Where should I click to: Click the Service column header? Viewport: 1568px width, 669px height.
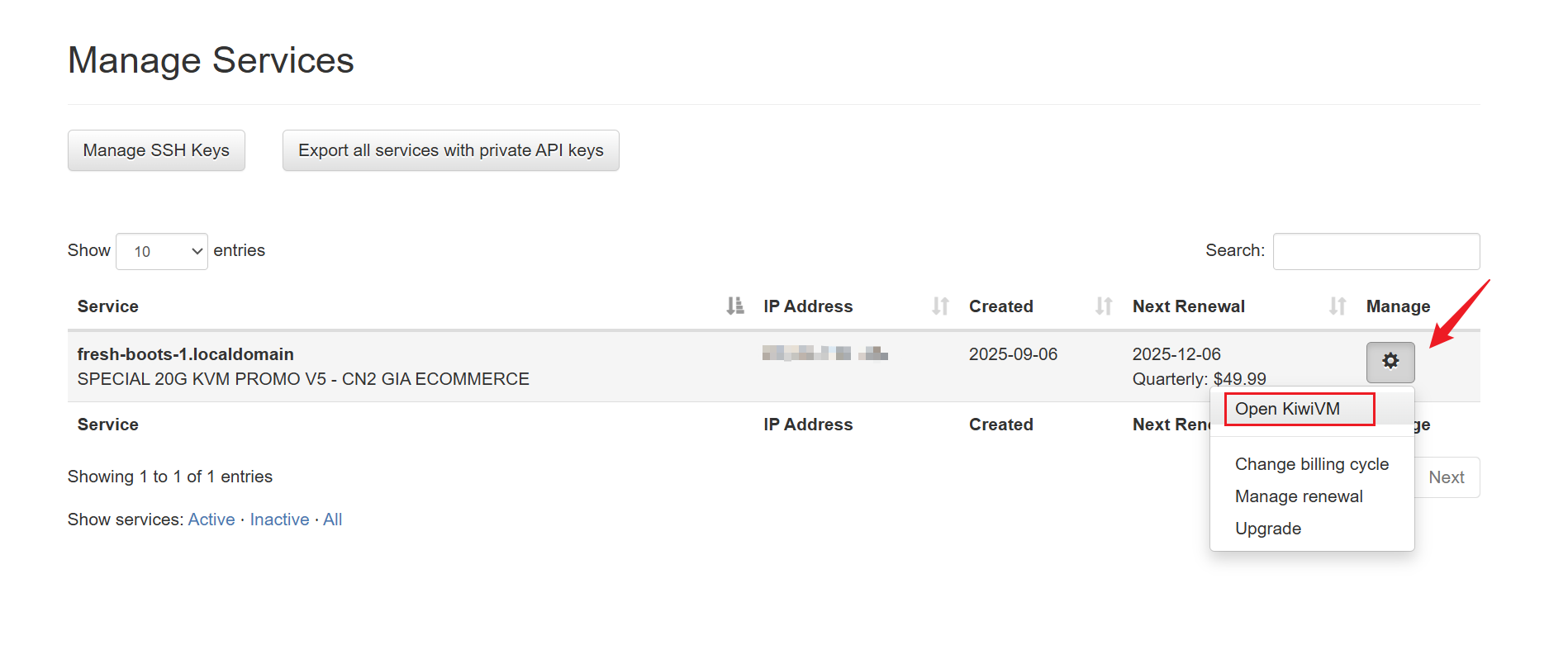[x=108, y=306]
